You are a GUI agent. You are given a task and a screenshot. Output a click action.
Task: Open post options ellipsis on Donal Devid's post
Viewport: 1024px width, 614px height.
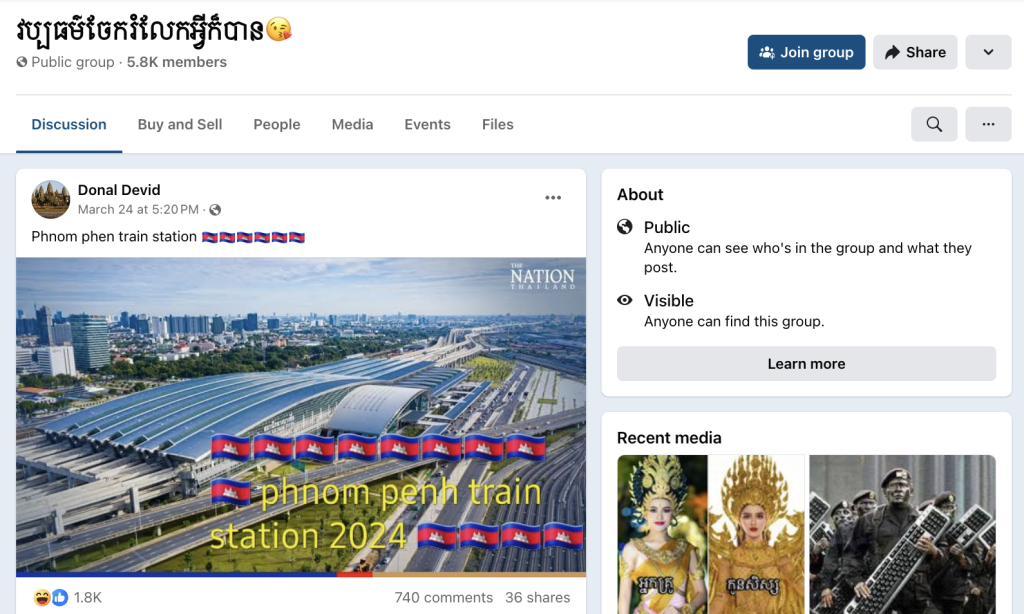click(553, 197)
